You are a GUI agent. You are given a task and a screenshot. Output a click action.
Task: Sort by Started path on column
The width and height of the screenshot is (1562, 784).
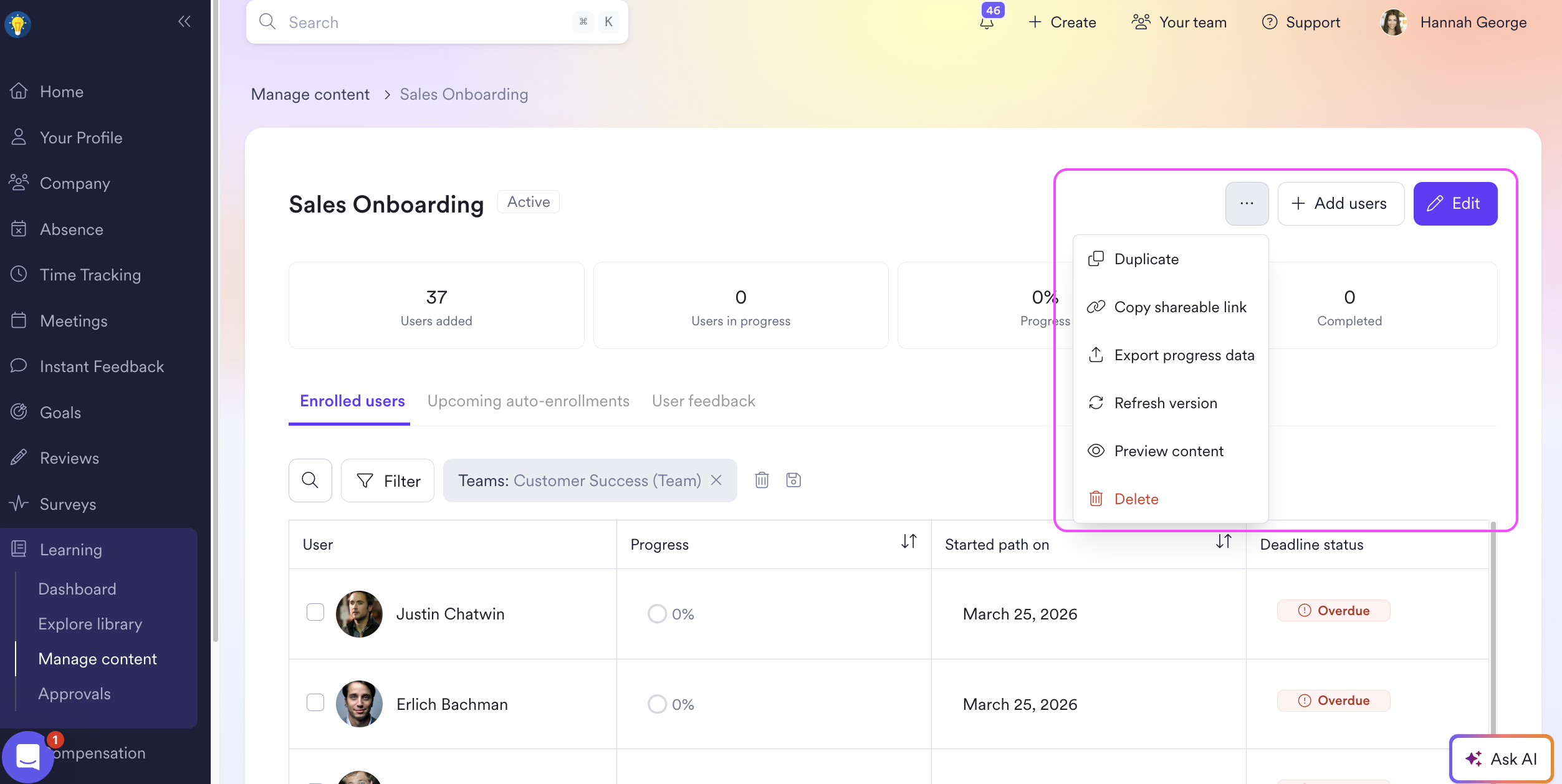tap(1224, 542)
